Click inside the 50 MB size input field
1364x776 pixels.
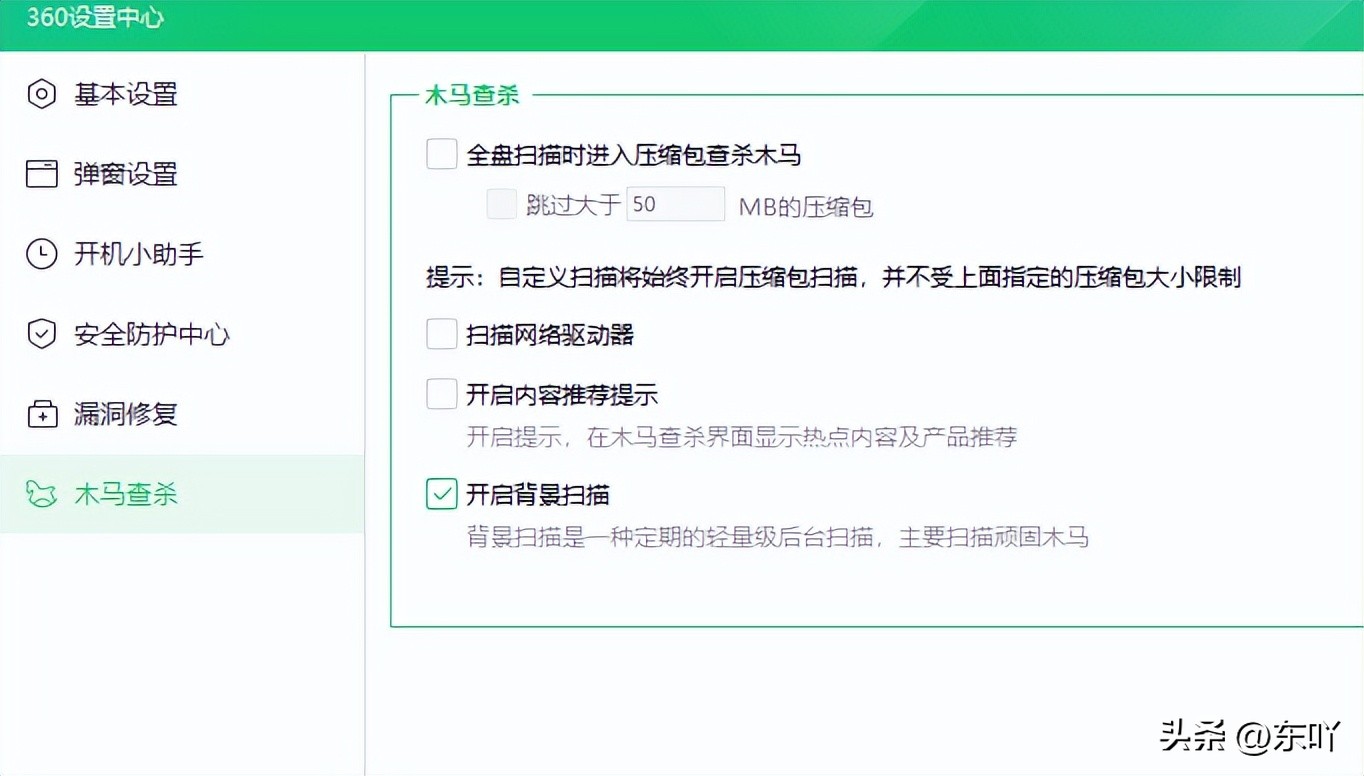coord(675,203)
